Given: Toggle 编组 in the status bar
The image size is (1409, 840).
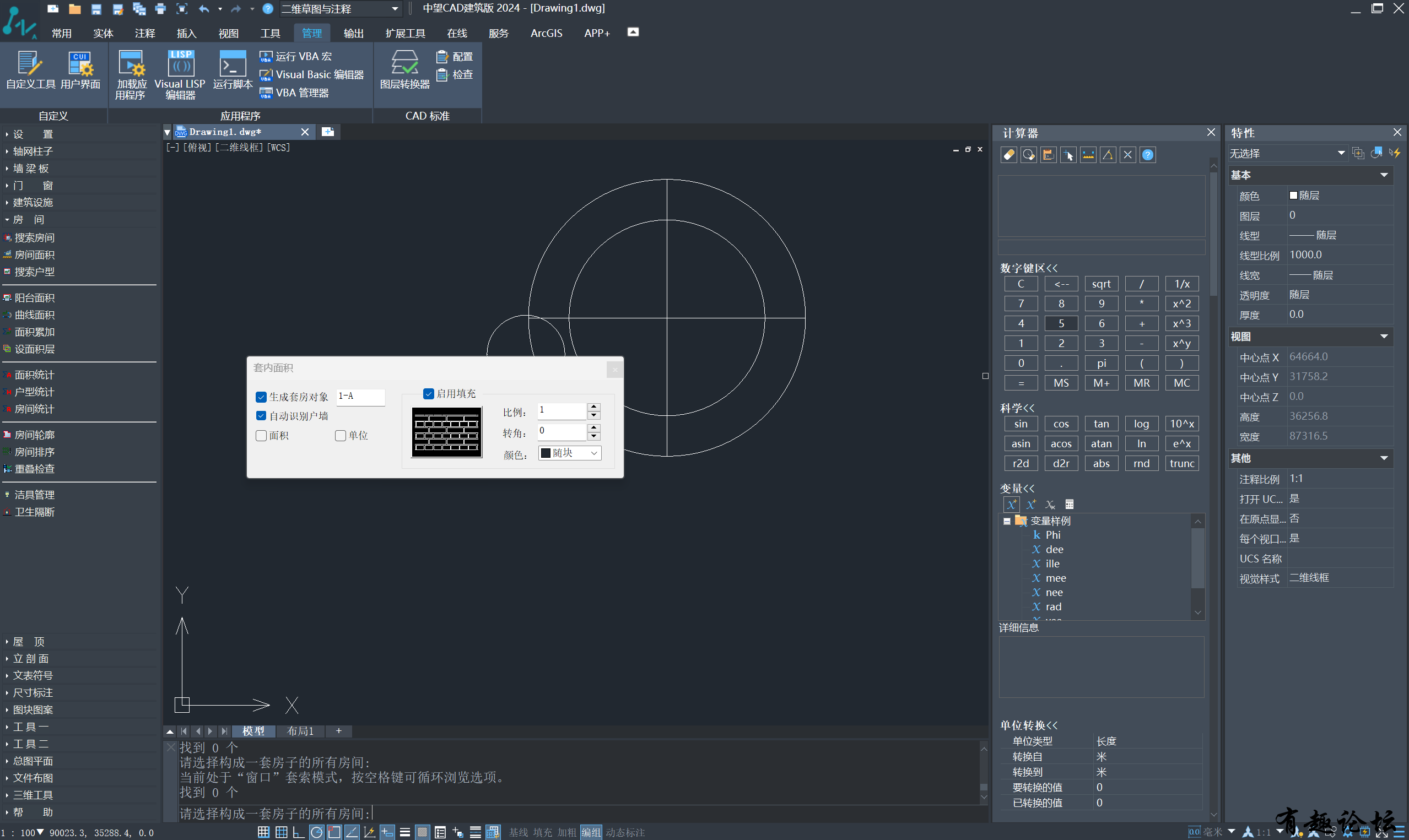Looking at the screenshot, I should (x=590, y=833).
